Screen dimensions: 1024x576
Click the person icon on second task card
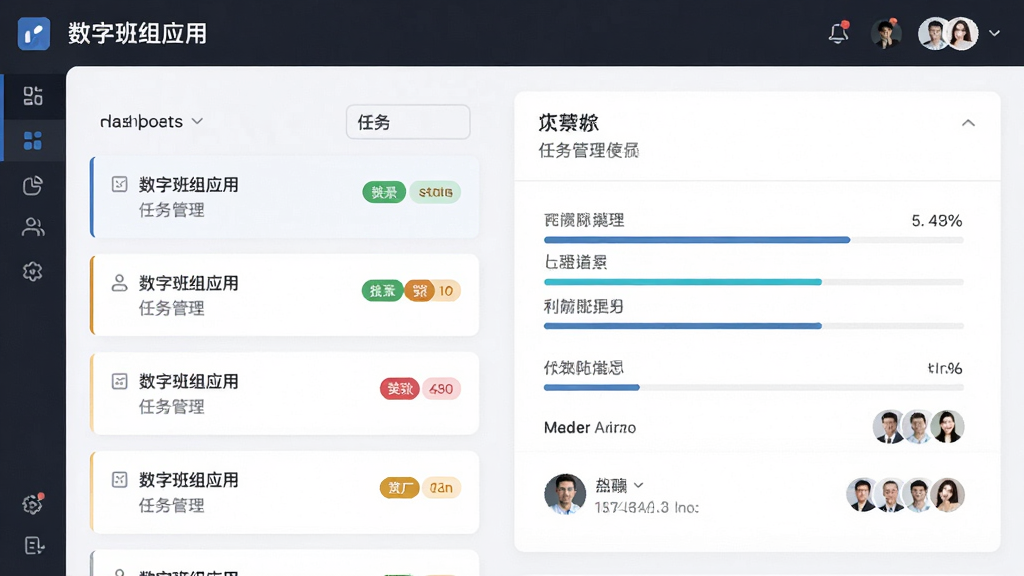pos(120,283)
